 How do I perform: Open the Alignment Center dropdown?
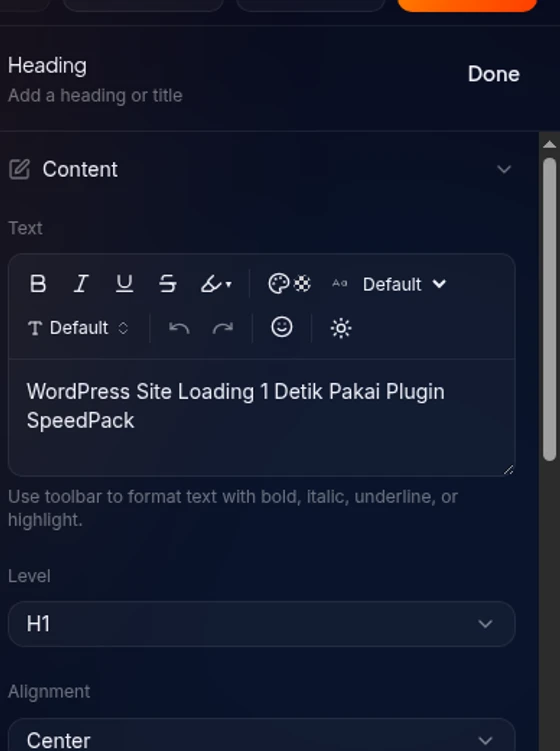[x=262, y=735]
